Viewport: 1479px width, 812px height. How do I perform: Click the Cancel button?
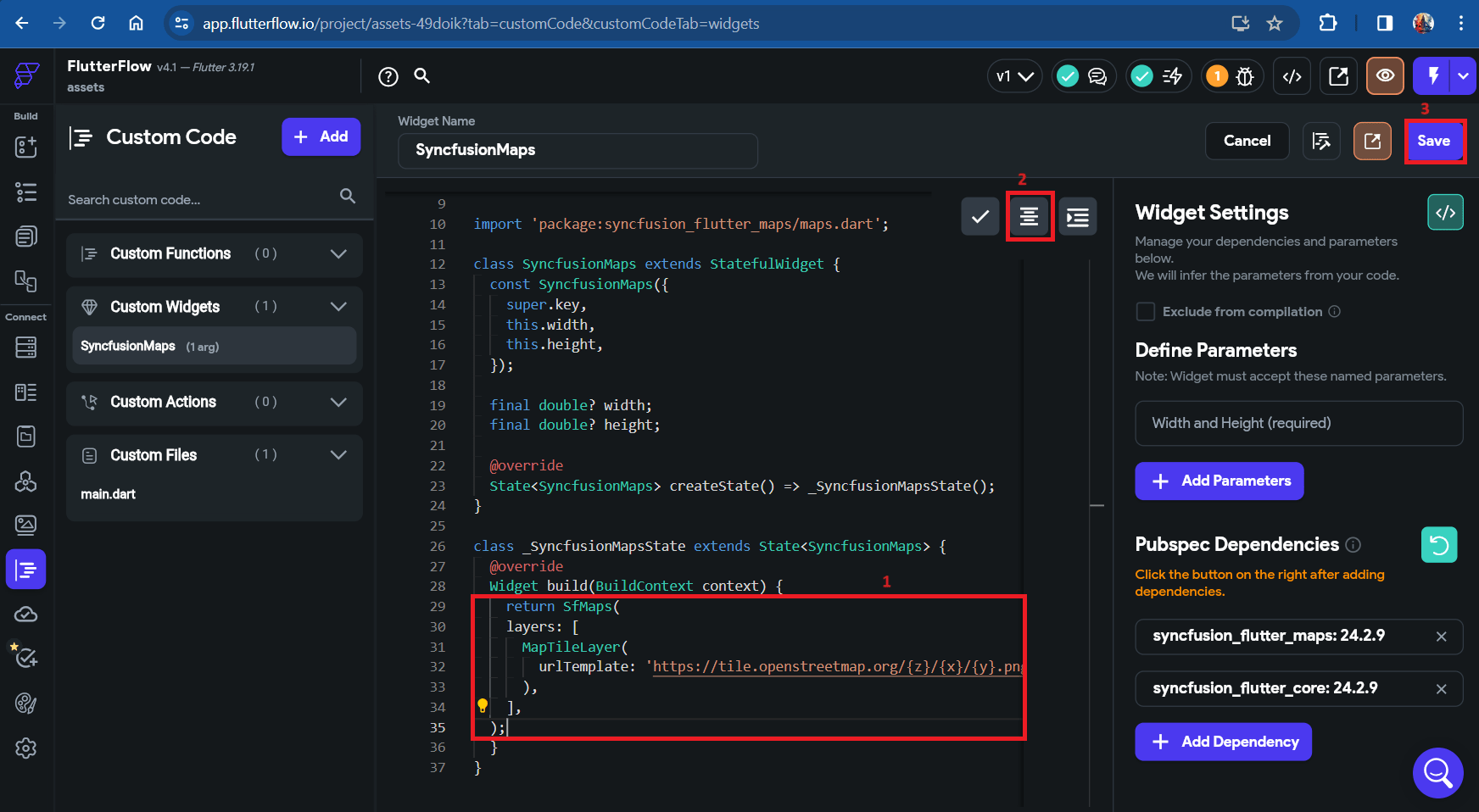[x=1247, y=141]
